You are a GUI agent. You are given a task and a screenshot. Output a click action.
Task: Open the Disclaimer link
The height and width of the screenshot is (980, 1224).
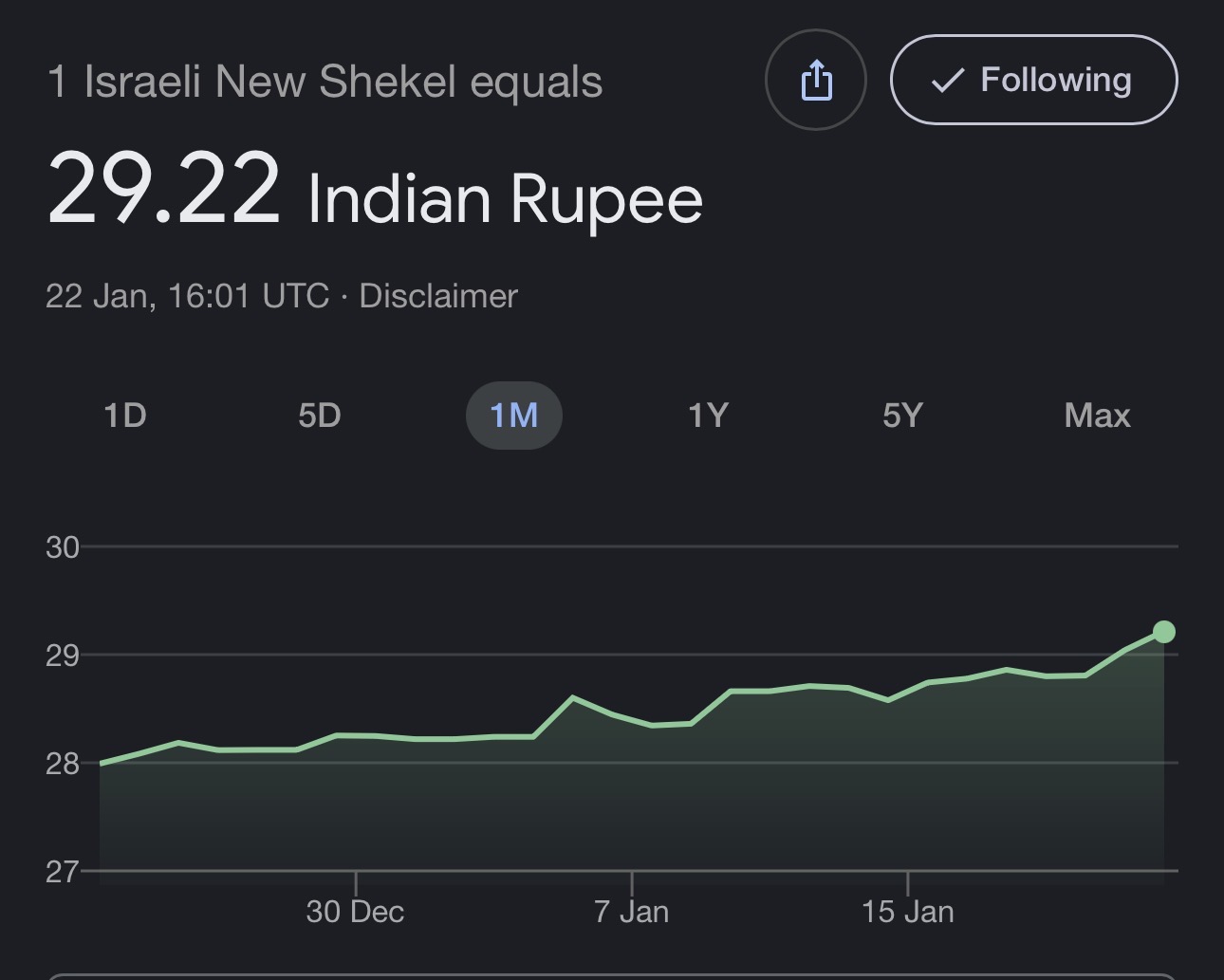pyautogui.click(x=438, y=296)
